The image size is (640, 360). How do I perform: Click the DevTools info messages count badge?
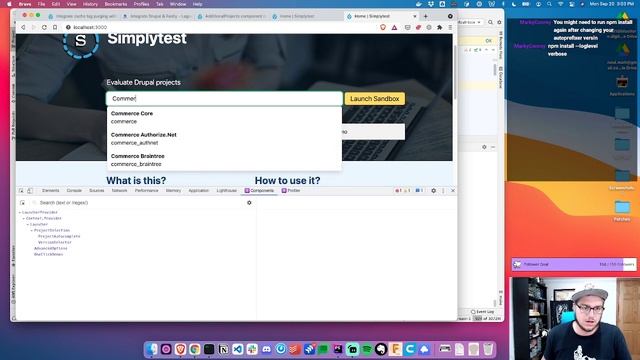click(419, 191)
